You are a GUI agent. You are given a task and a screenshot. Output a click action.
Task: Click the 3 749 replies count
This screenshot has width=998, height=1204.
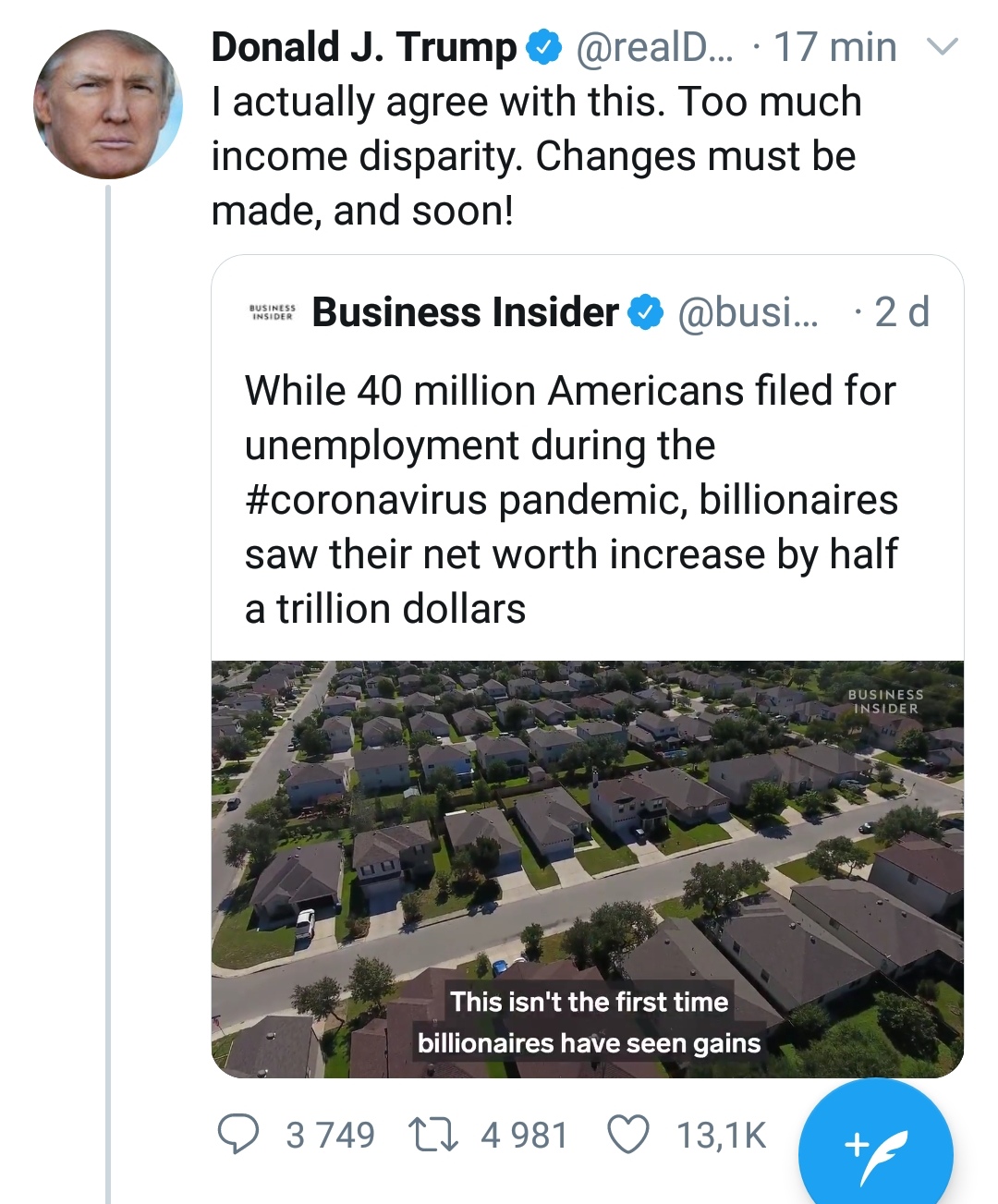(x=330, y=1135)
